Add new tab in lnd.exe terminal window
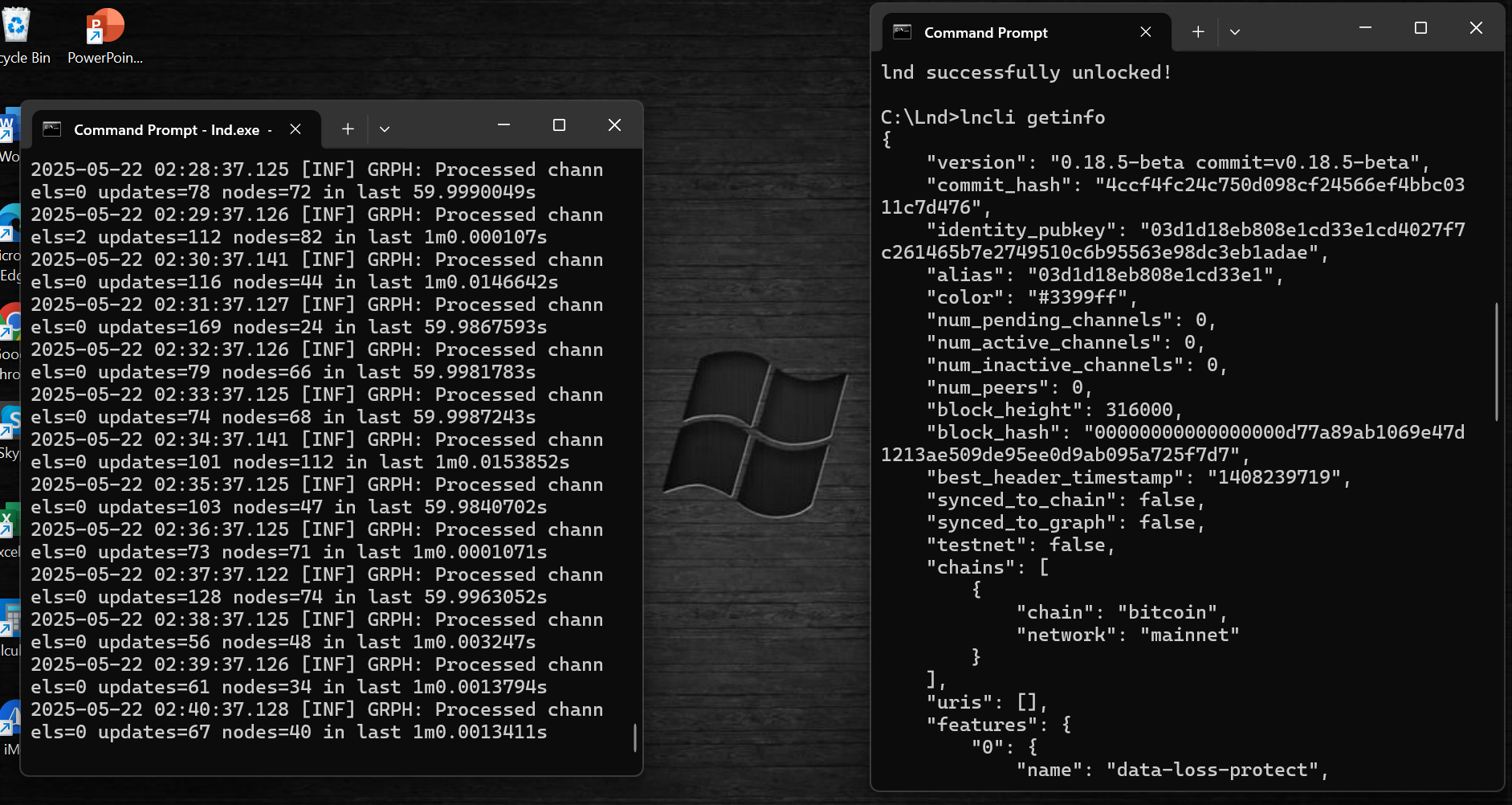 348,129
